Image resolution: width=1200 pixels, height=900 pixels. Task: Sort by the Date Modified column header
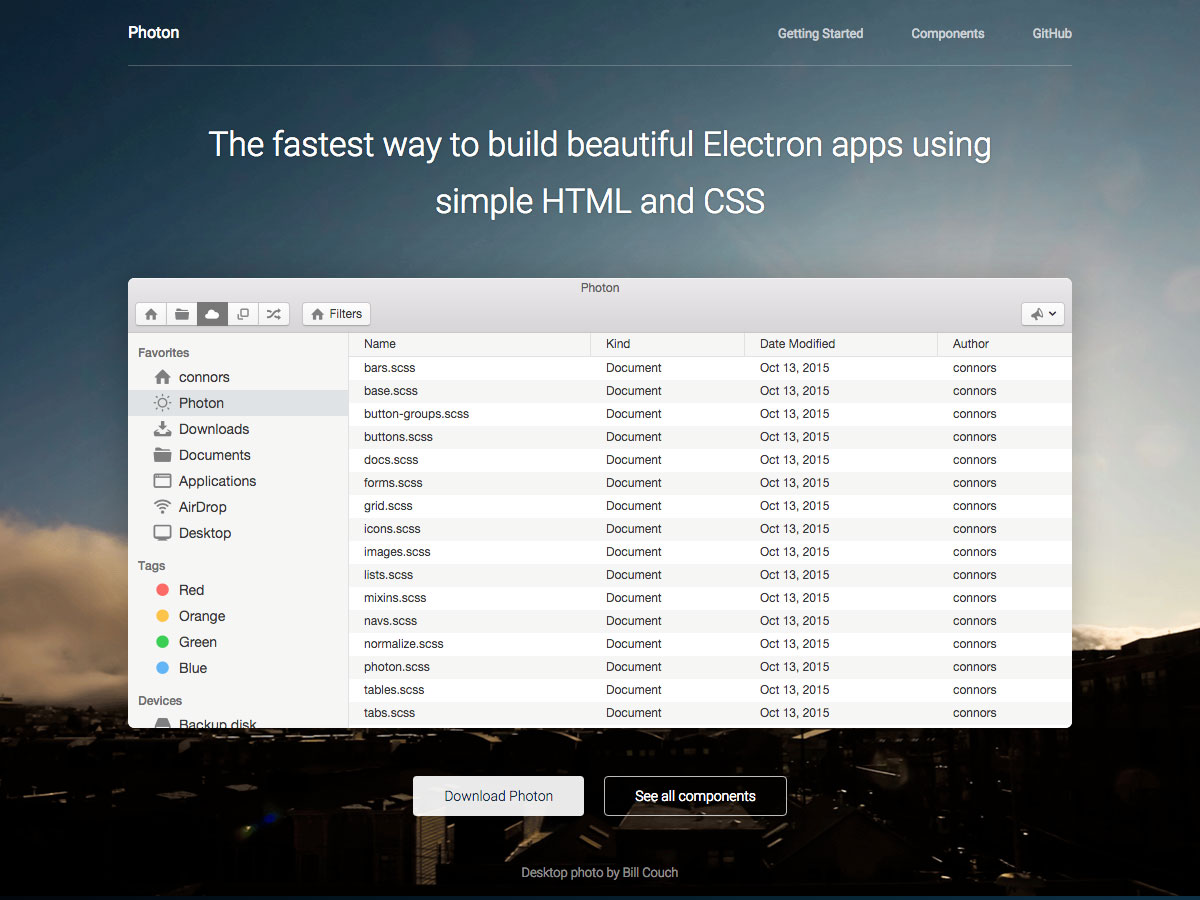(x=842, y=344)
